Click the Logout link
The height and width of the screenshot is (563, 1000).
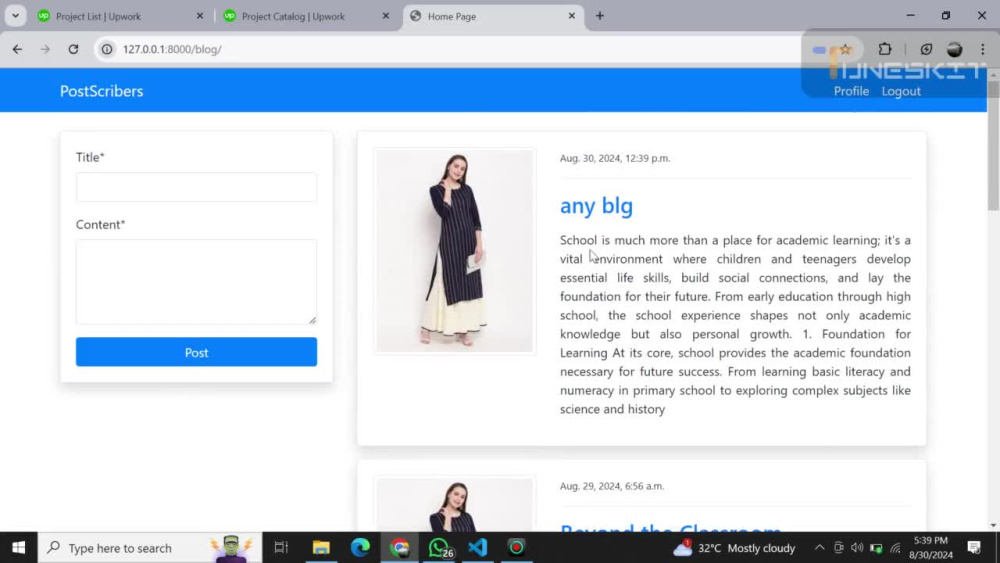click(x=901, y=91)
